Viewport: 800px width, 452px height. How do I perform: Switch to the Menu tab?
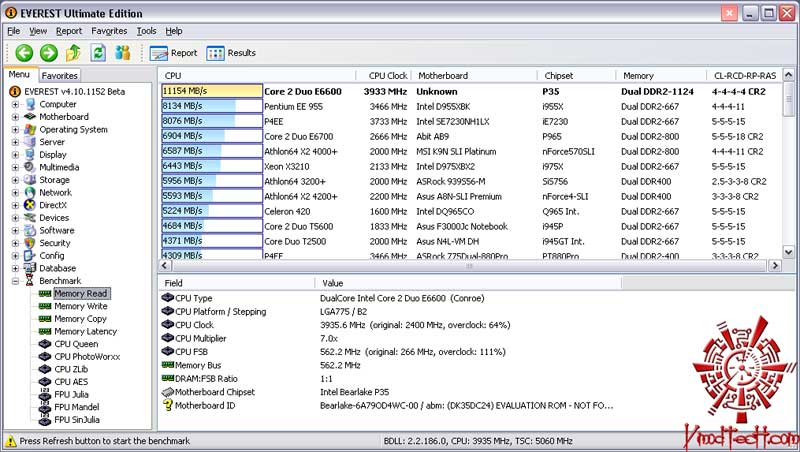19,74
